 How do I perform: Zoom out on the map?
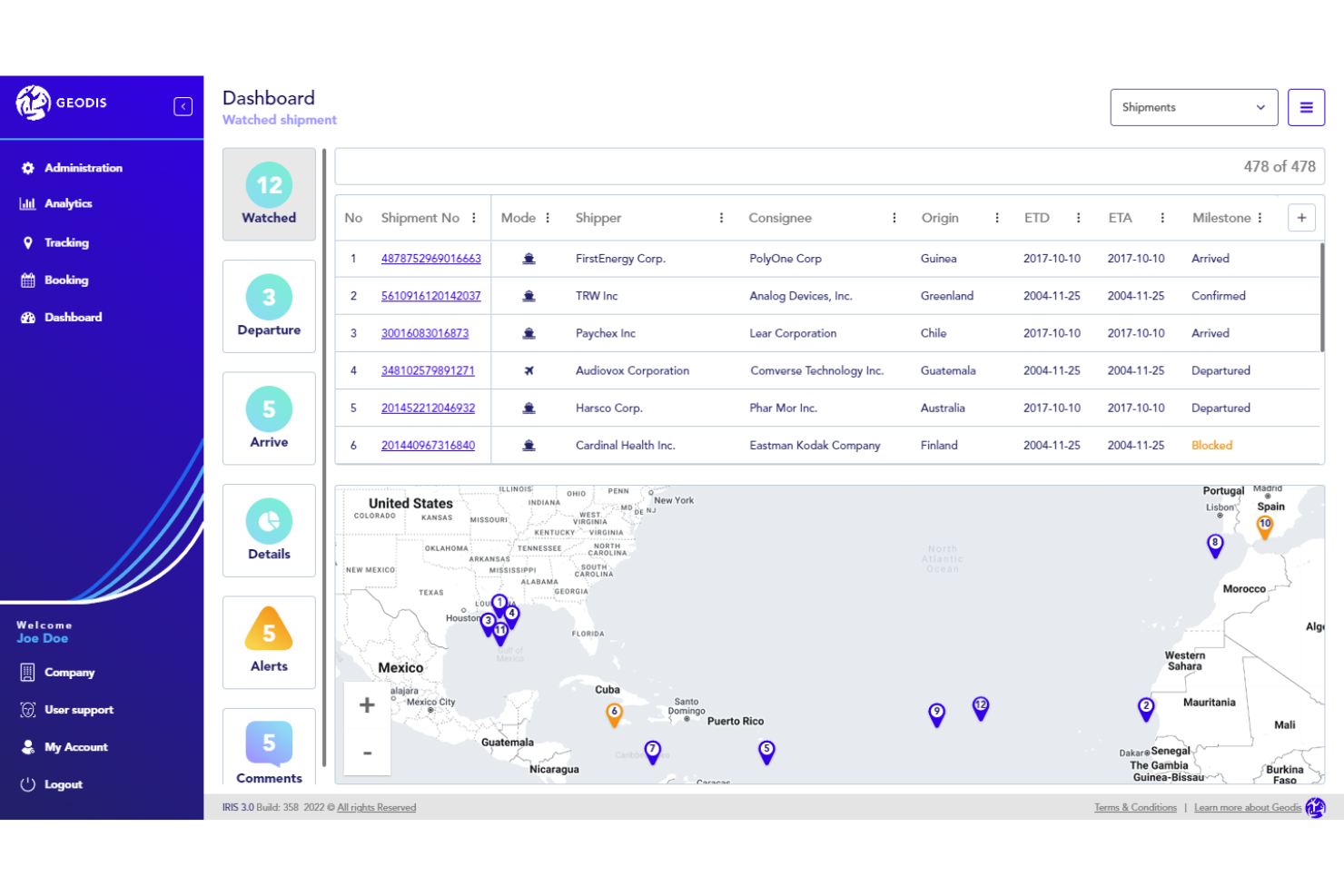click(367, 753)
